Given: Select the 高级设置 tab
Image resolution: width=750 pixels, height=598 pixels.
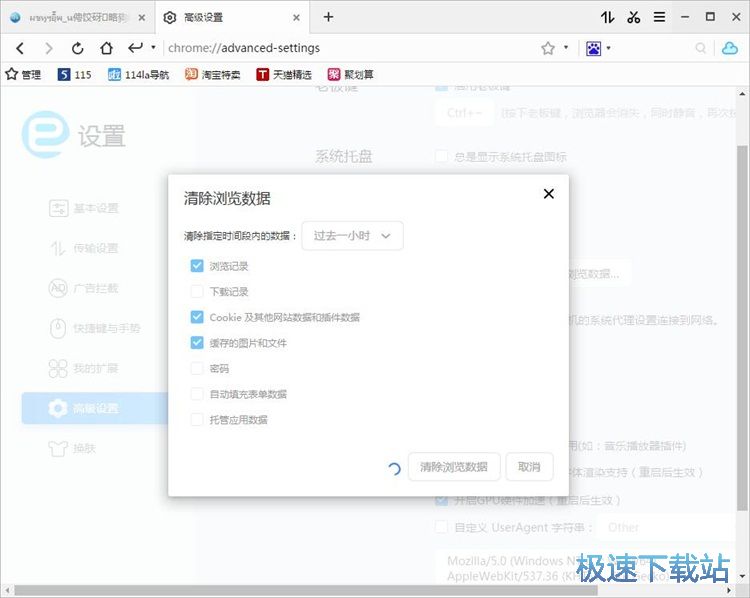Looking at the screenshot, I should (x=232, y=18).
